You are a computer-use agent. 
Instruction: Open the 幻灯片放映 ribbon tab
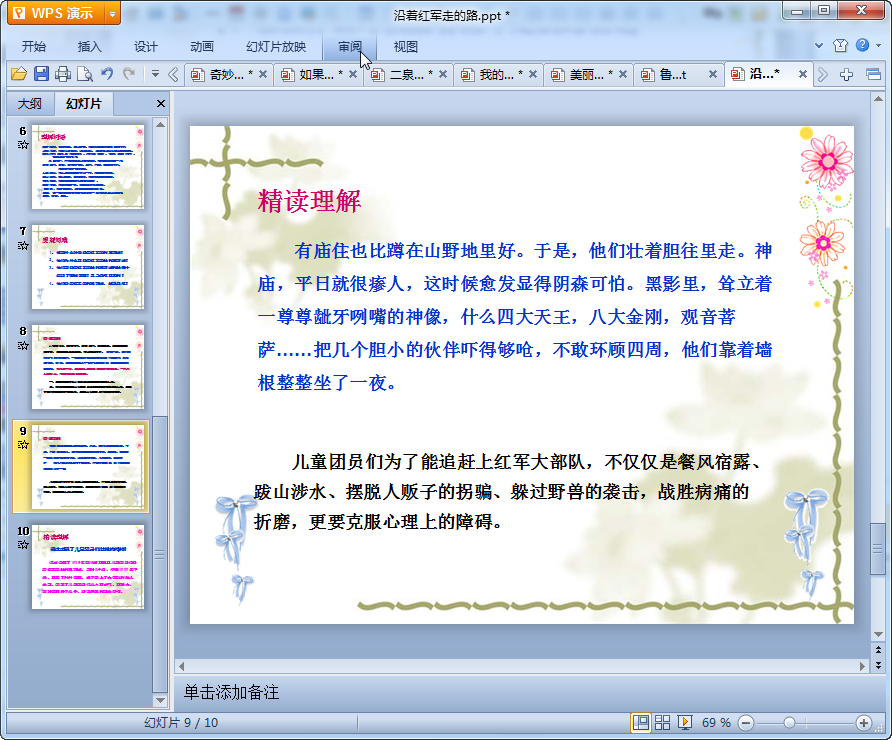(x=276, y=47)
